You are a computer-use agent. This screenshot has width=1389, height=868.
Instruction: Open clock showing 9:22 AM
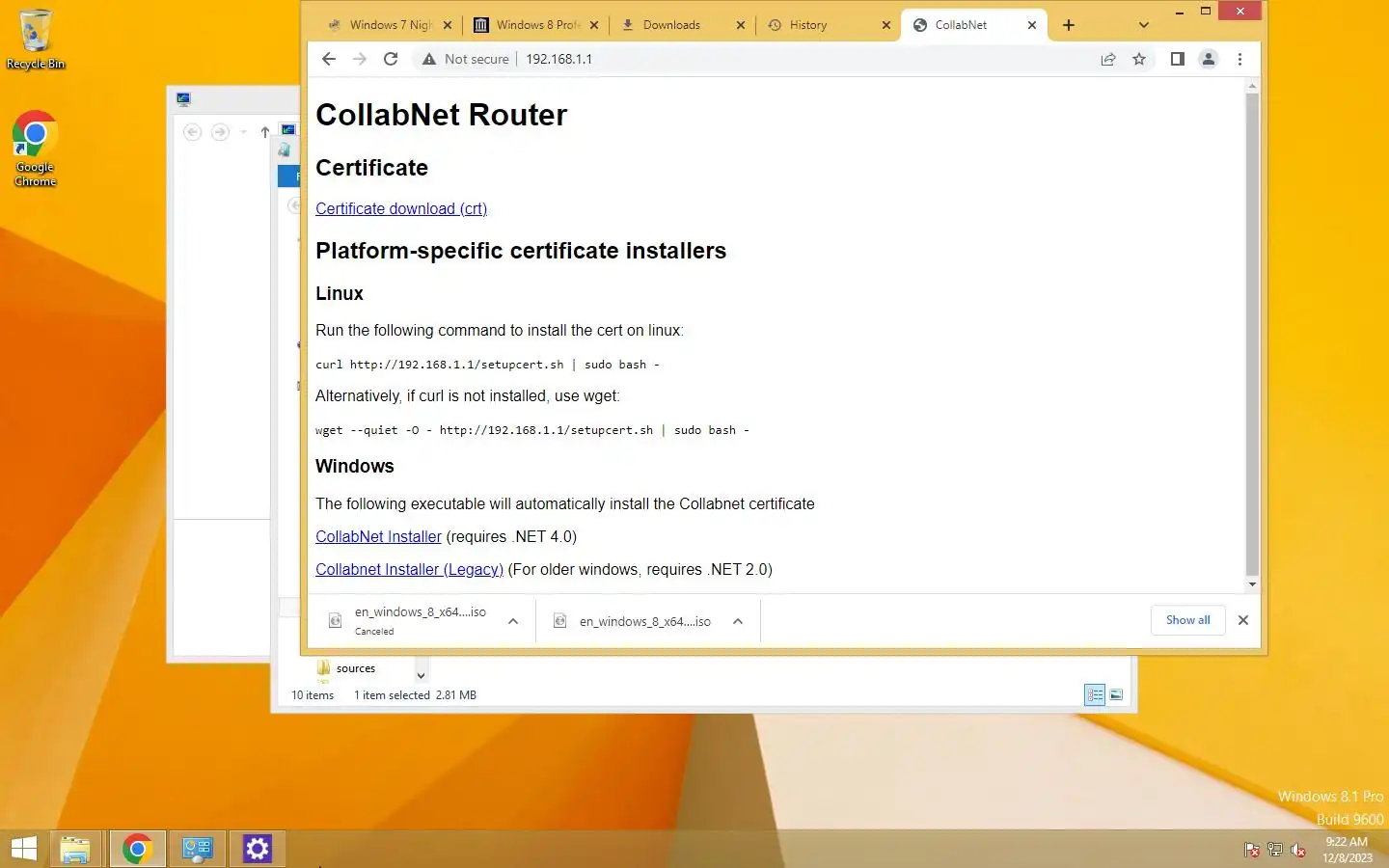point(1347,850)
